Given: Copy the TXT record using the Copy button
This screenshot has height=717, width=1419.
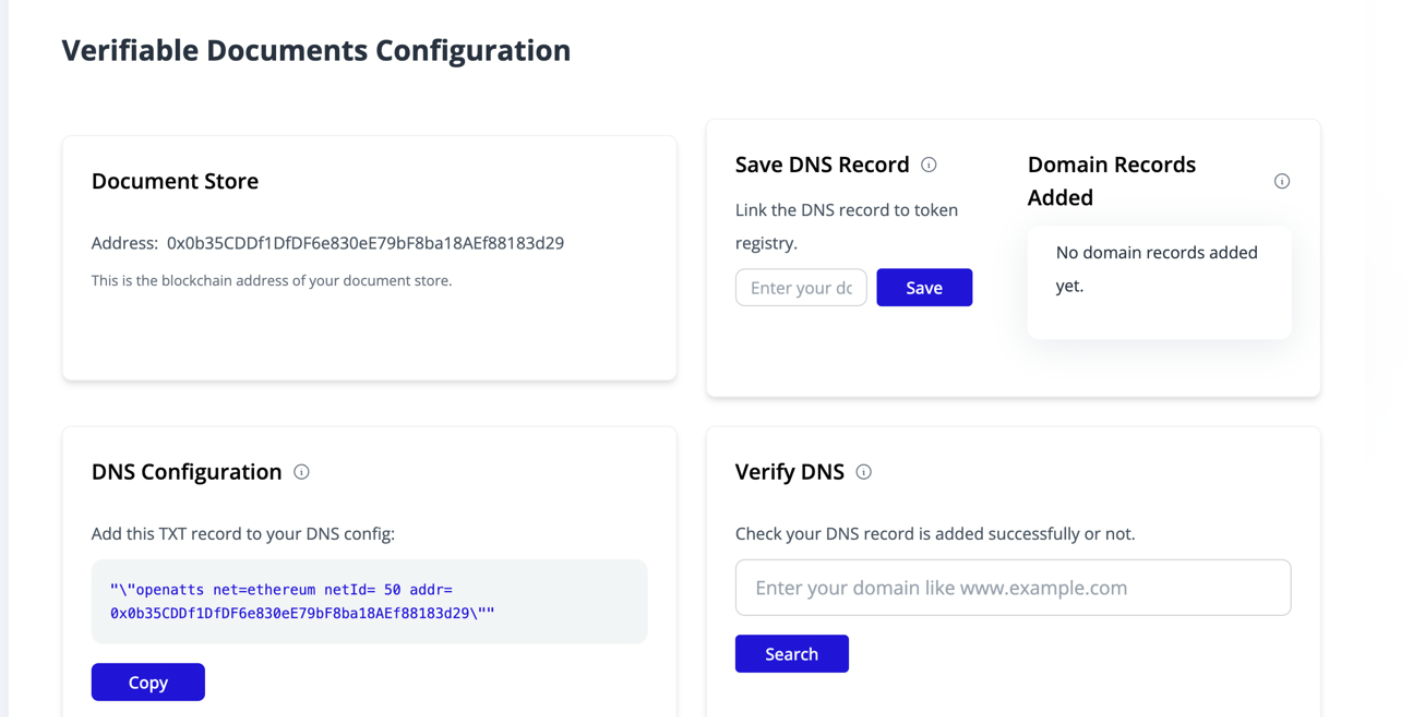Looking at the screenshot, I should point(148,681).
